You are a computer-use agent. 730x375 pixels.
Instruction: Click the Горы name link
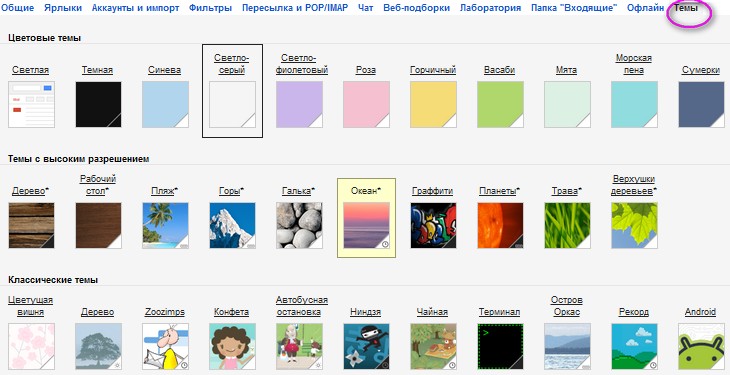(230, 191)
